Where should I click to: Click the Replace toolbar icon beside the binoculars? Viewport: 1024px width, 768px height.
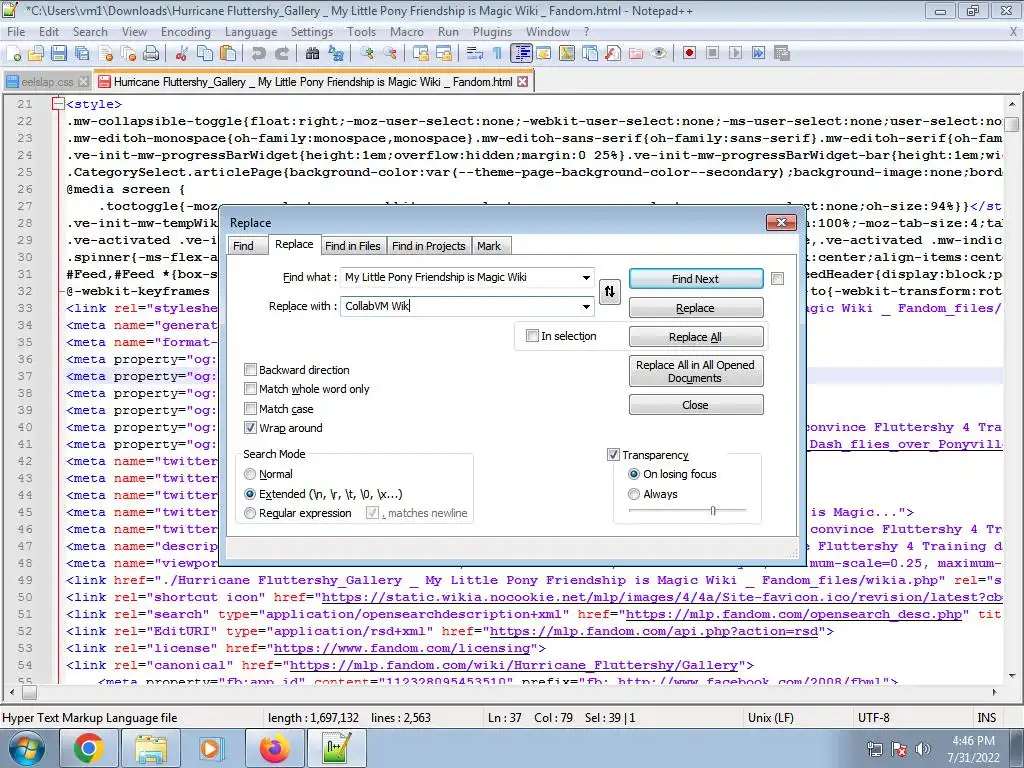tap(336, 54)
